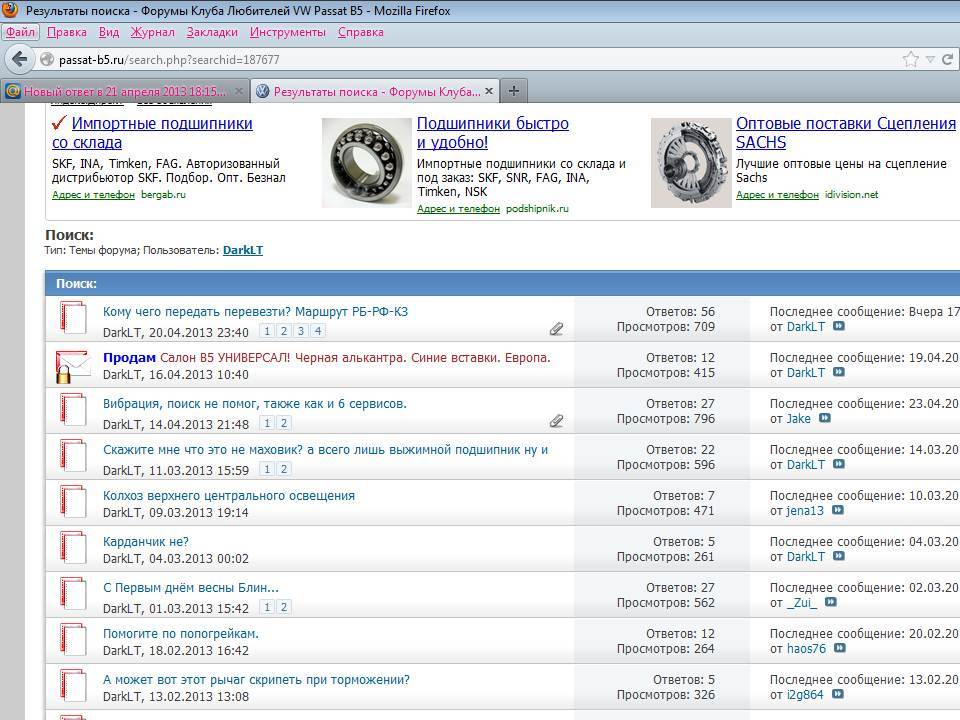Go to last post icon next to haos76
The height and width of the screenshot is (720, 960).
(840, 648)
